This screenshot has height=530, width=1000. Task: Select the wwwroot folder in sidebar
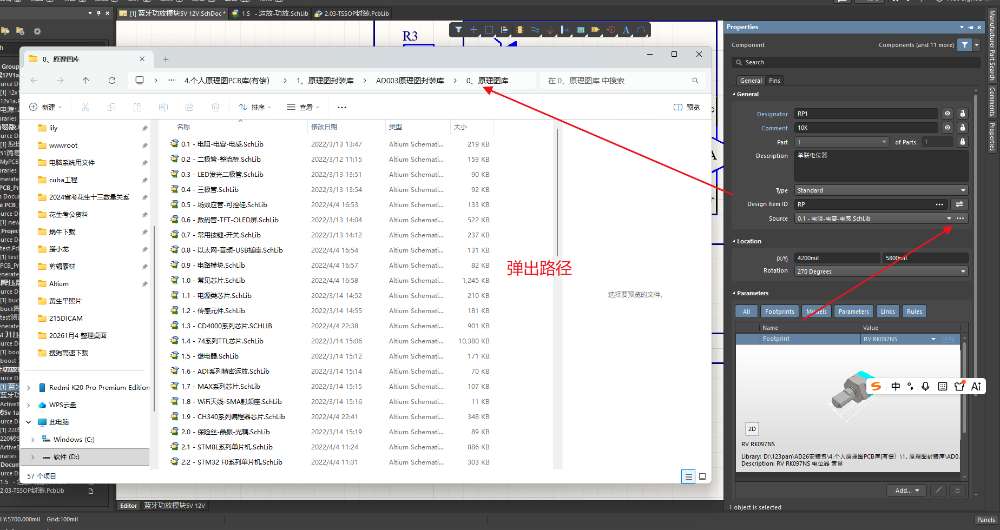(63, 145)
